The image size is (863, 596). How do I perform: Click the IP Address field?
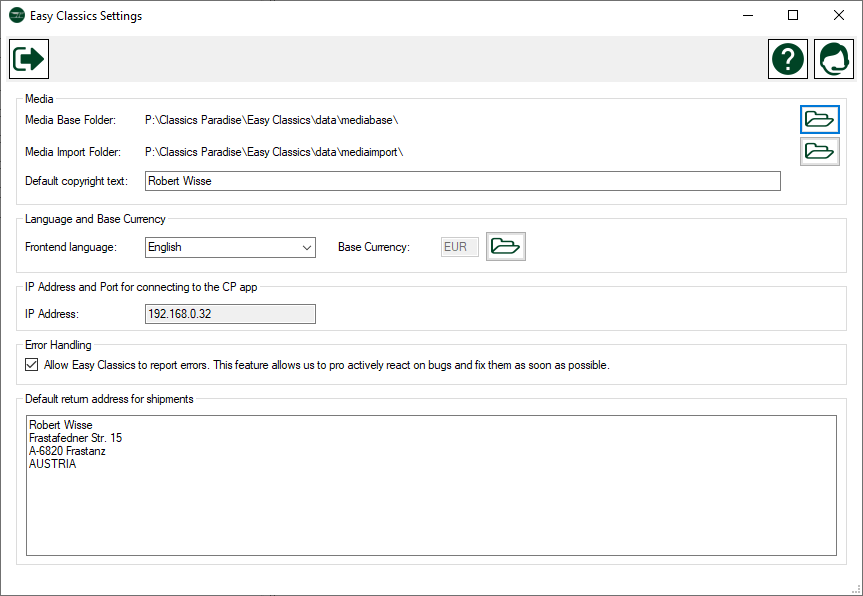(230, 314)
